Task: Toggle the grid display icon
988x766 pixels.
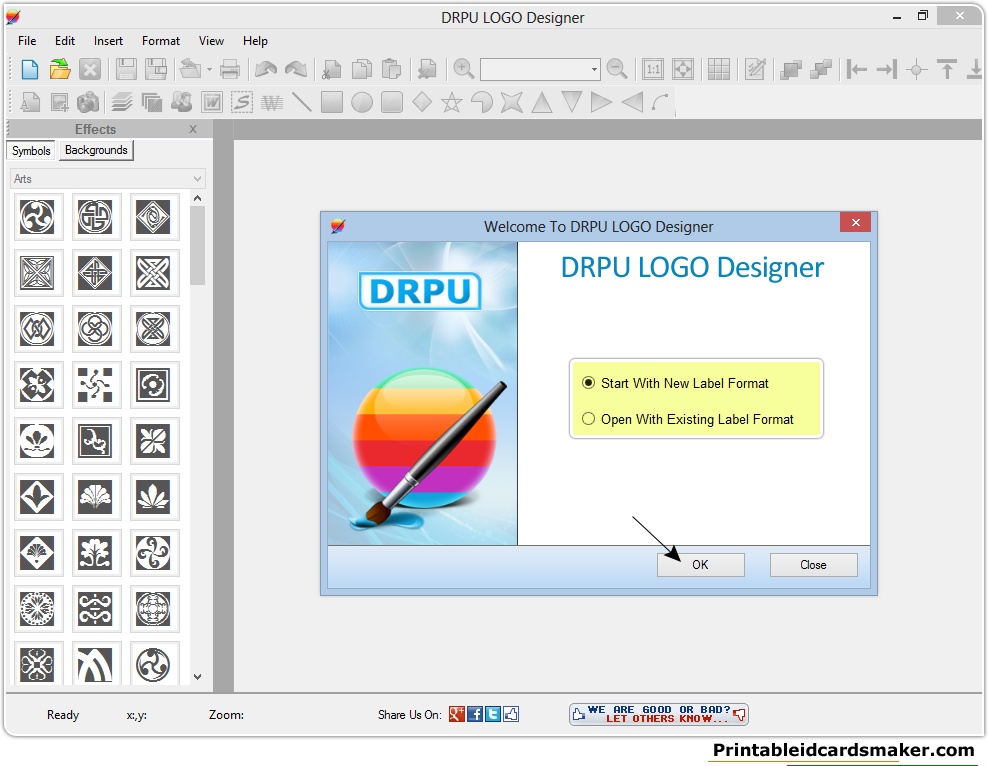Action: coord(718,69)
